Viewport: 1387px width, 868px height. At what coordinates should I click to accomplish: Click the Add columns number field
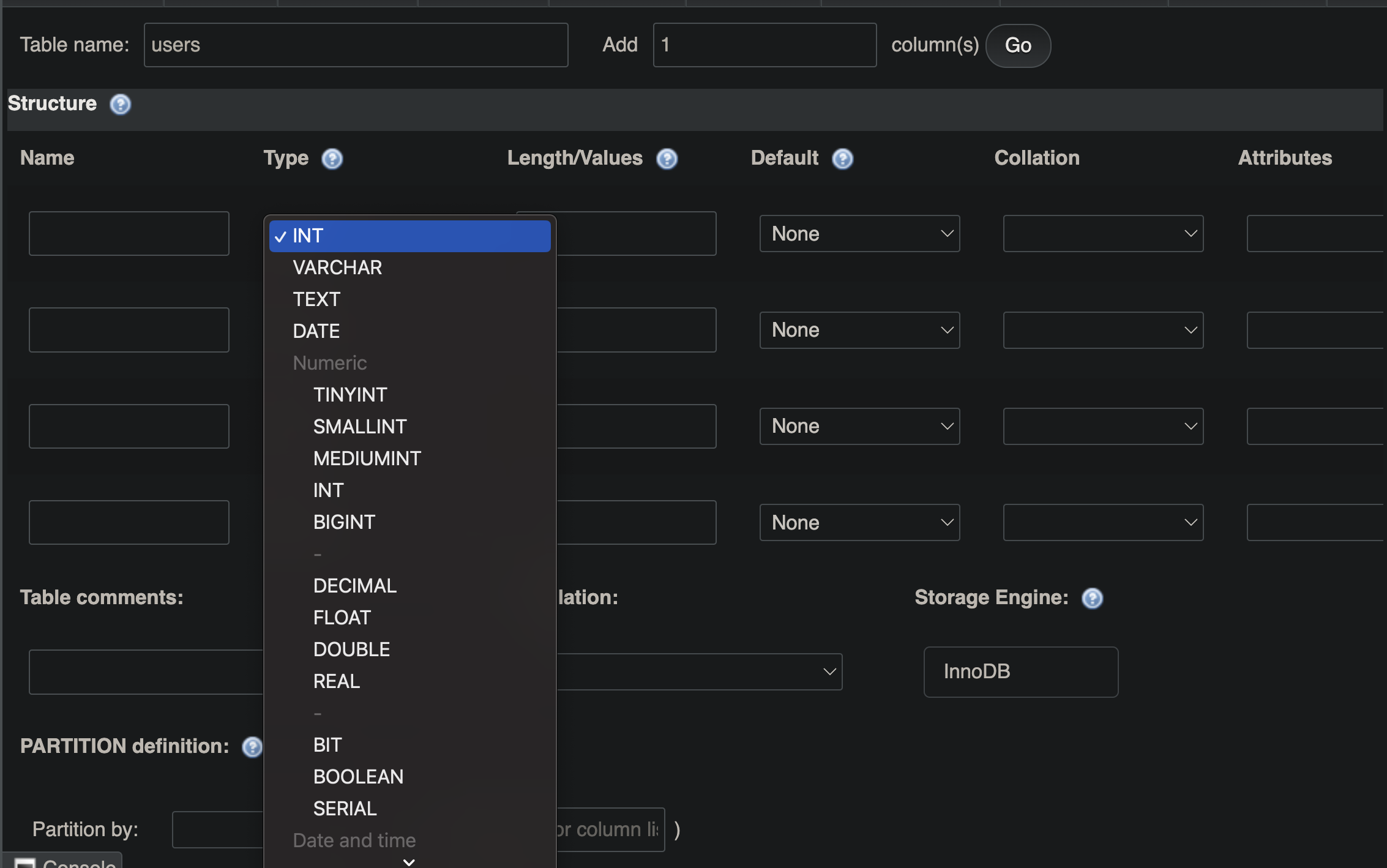point(765,45)
